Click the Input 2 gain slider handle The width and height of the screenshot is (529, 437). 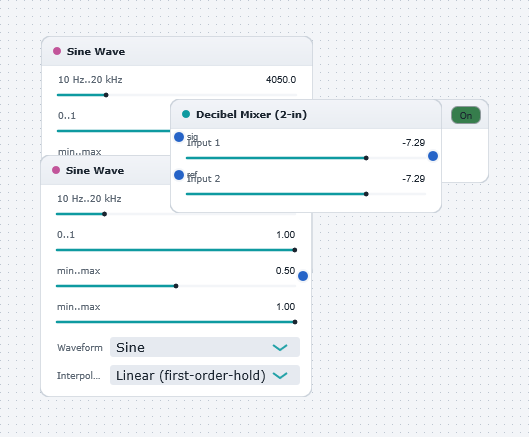(366, 194)
